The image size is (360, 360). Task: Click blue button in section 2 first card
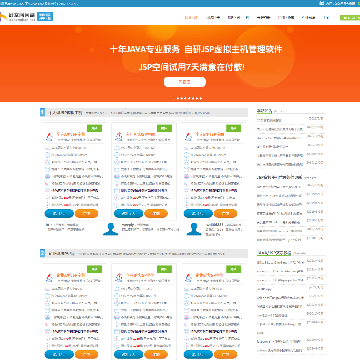click(x=59, y=354)
